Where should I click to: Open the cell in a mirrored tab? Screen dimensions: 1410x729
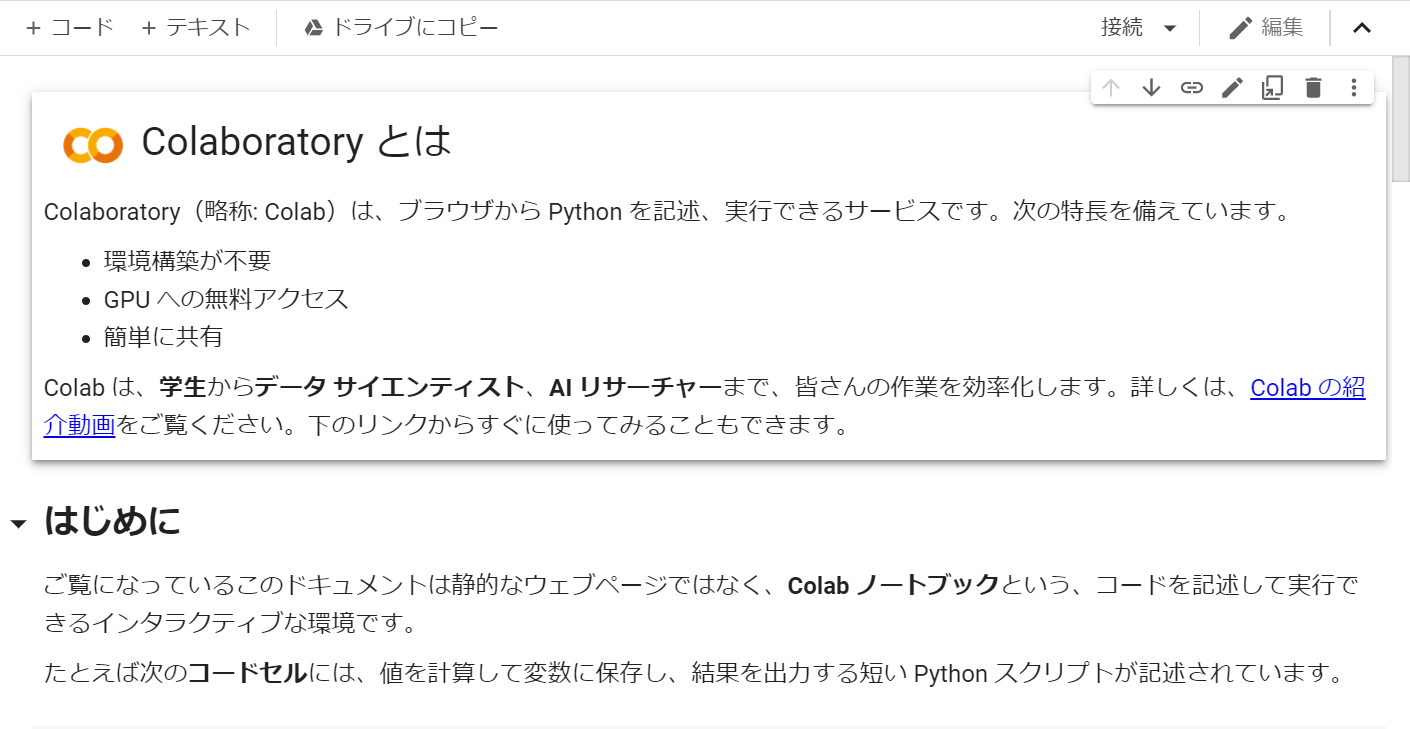(x=1272, y=87)
